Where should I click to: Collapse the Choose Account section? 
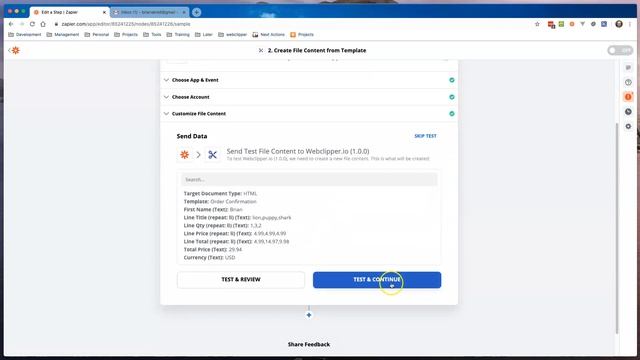coord(166,97)
